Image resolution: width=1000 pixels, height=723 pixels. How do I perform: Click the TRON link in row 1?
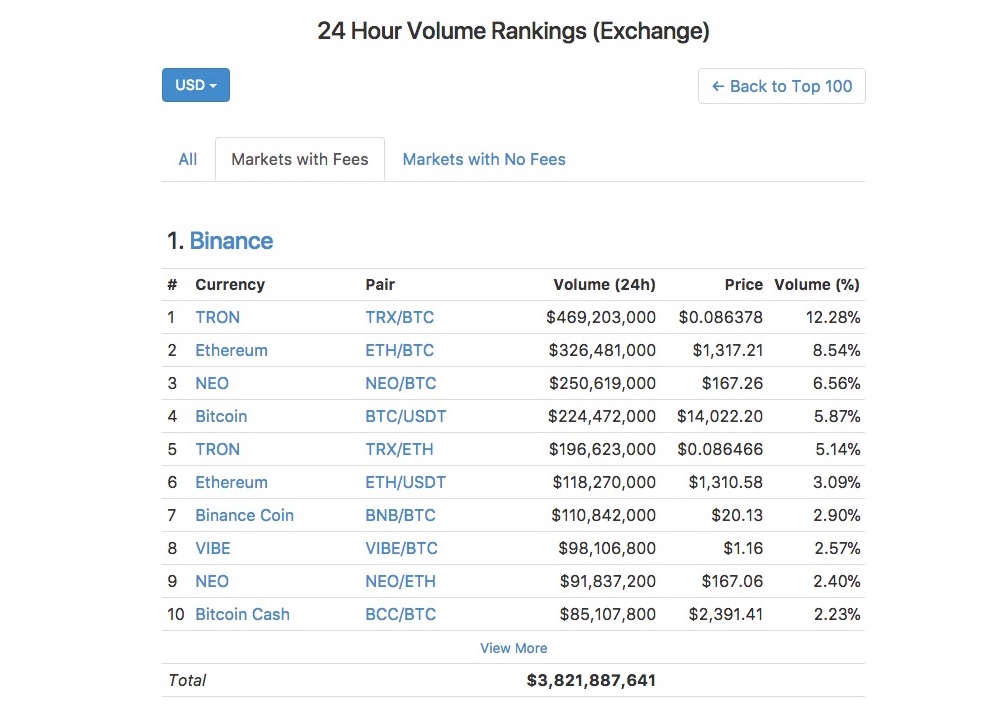coord(217,318)
